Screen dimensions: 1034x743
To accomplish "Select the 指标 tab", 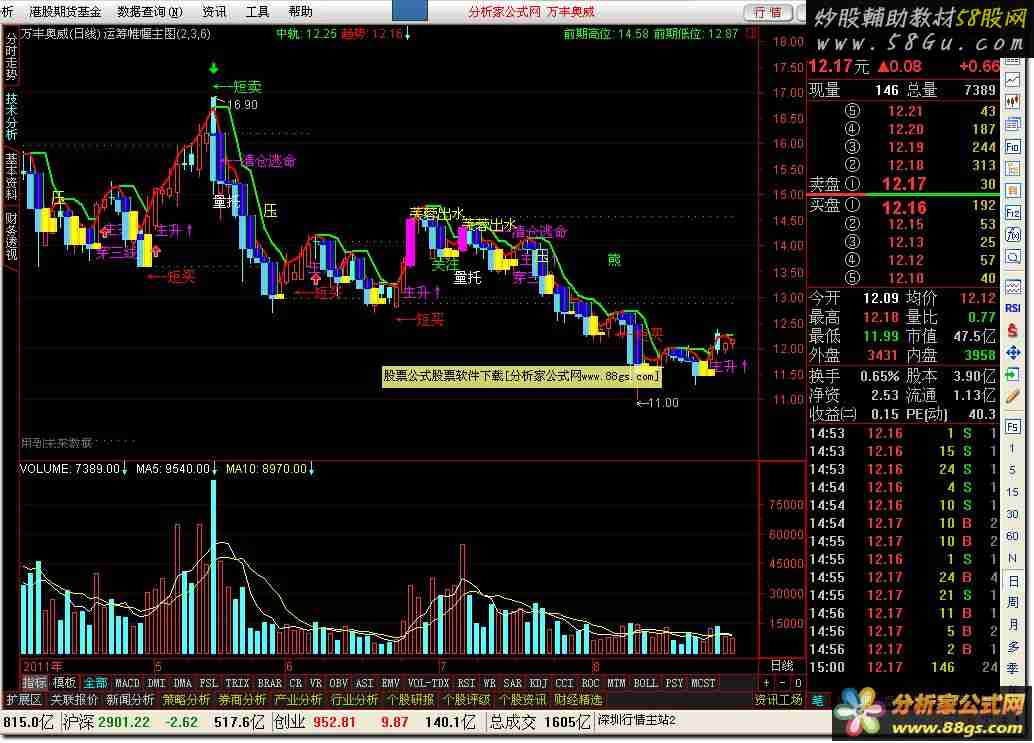I will coord(35,683).
